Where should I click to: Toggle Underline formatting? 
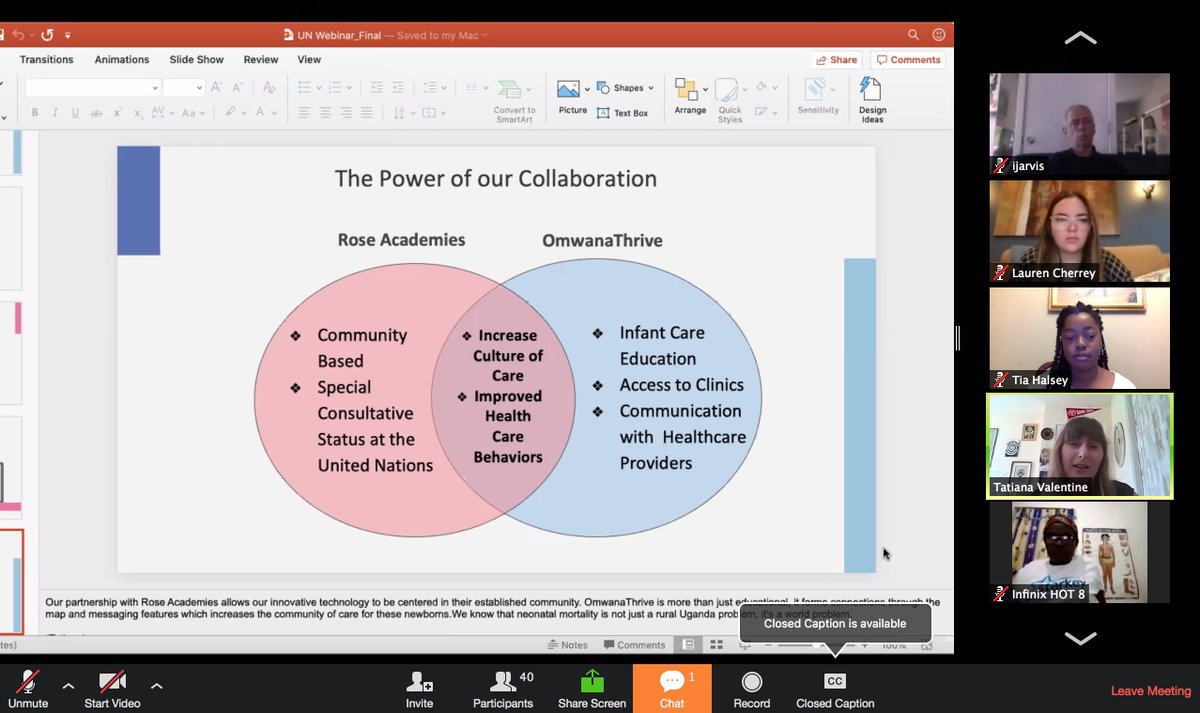[75, 112]
